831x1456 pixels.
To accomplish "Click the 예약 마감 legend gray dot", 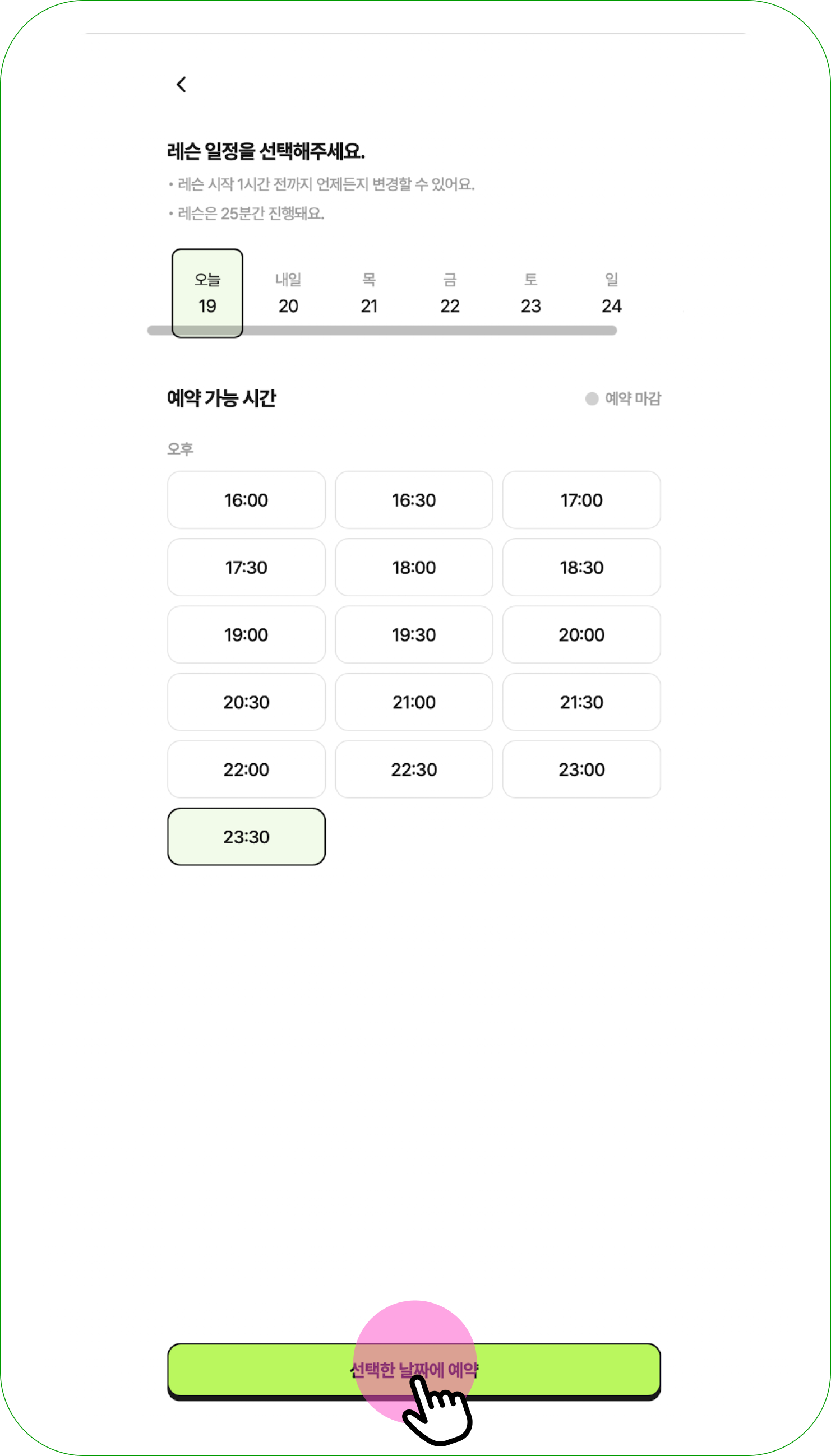I will tap(592, 398).
